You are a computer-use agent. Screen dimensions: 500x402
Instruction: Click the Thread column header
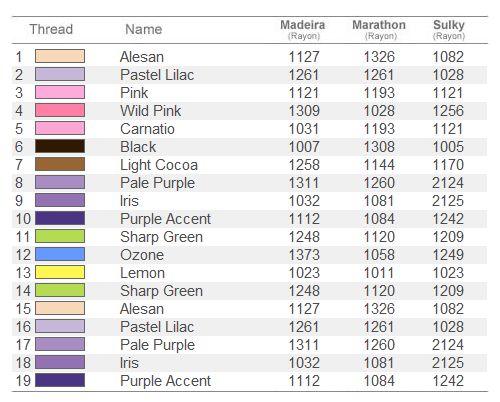(51, 29)
